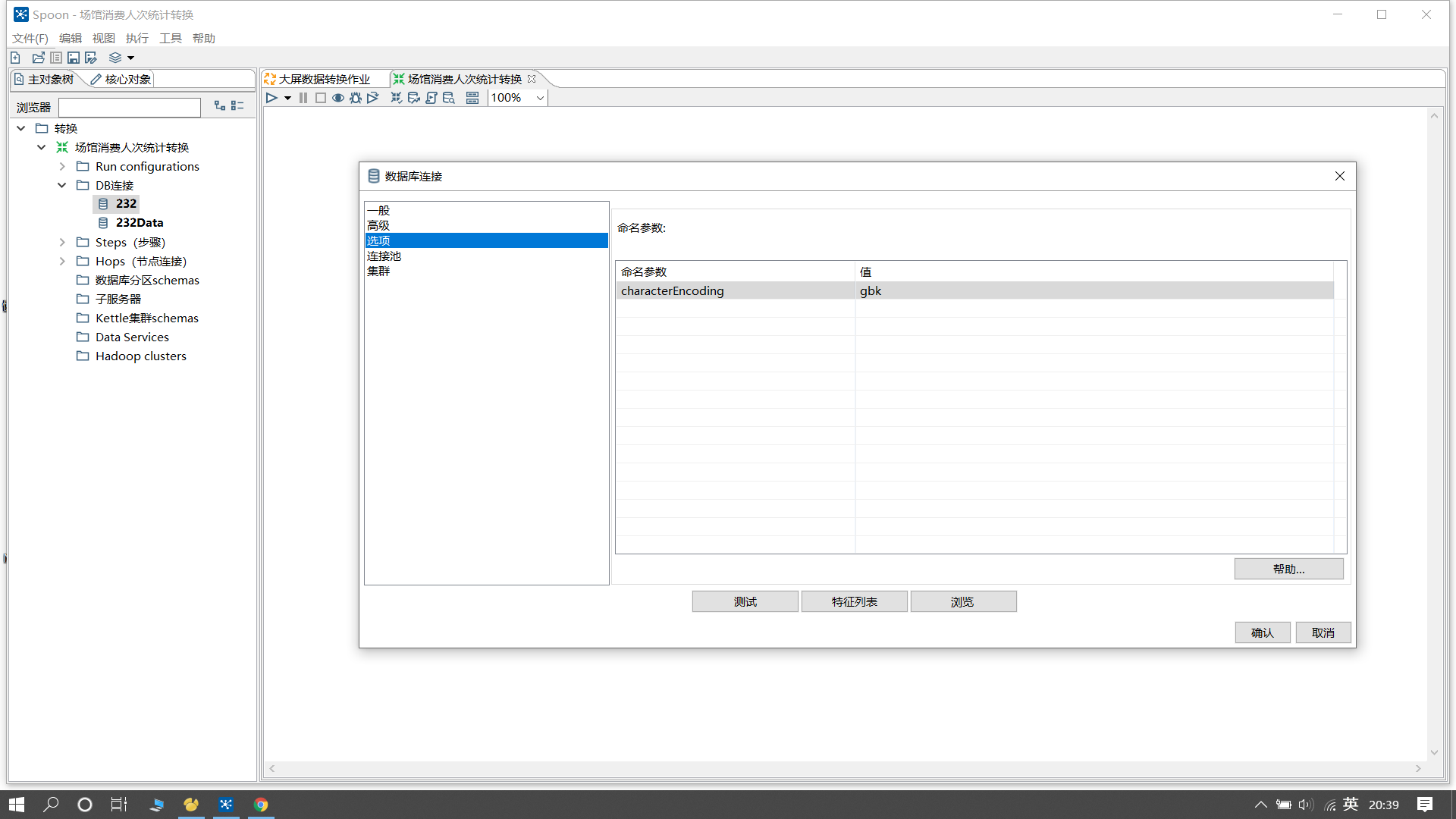This screenshot has width=1456, height=819.
Task: Open the 100% zoom dropdown
Action: pyautogui.click(x=540, y=98)
